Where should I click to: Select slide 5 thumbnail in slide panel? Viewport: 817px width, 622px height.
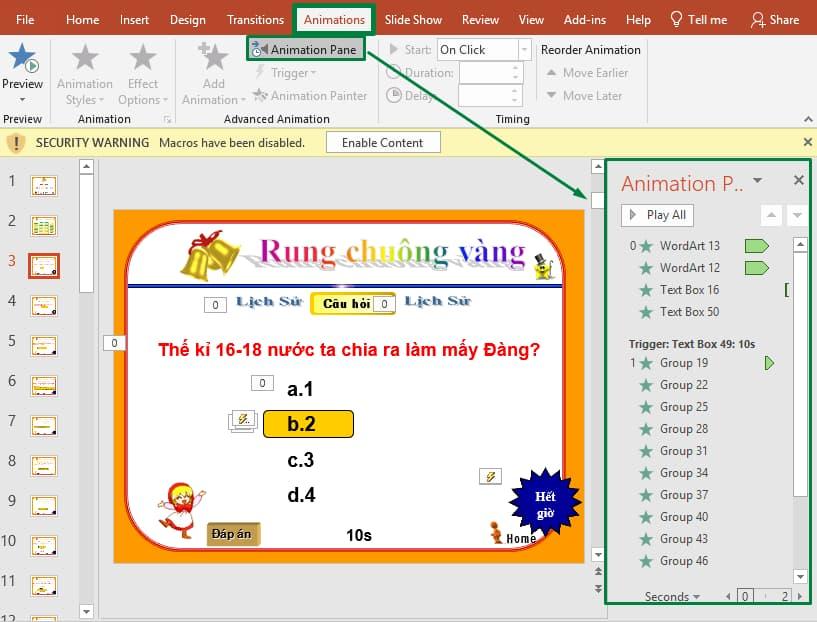click(x=42, y=345)
